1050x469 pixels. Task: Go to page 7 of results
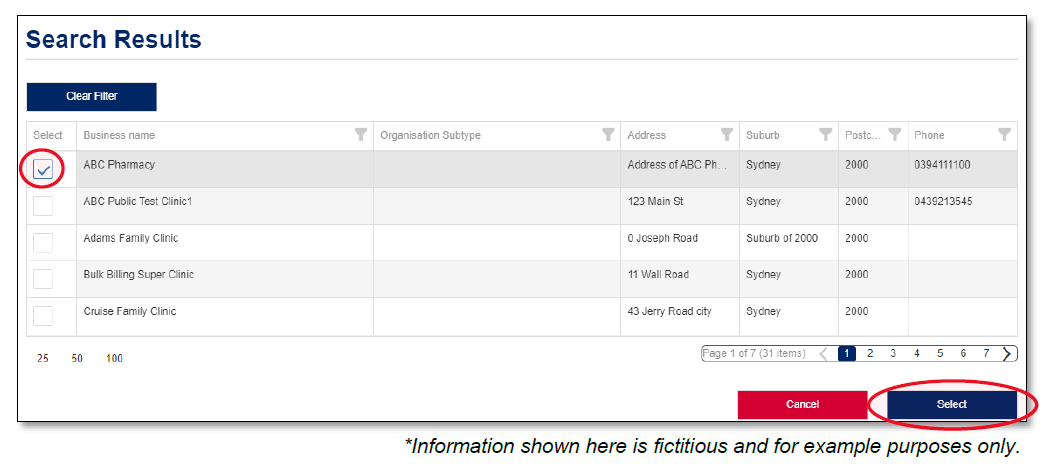tap(986, 353)
